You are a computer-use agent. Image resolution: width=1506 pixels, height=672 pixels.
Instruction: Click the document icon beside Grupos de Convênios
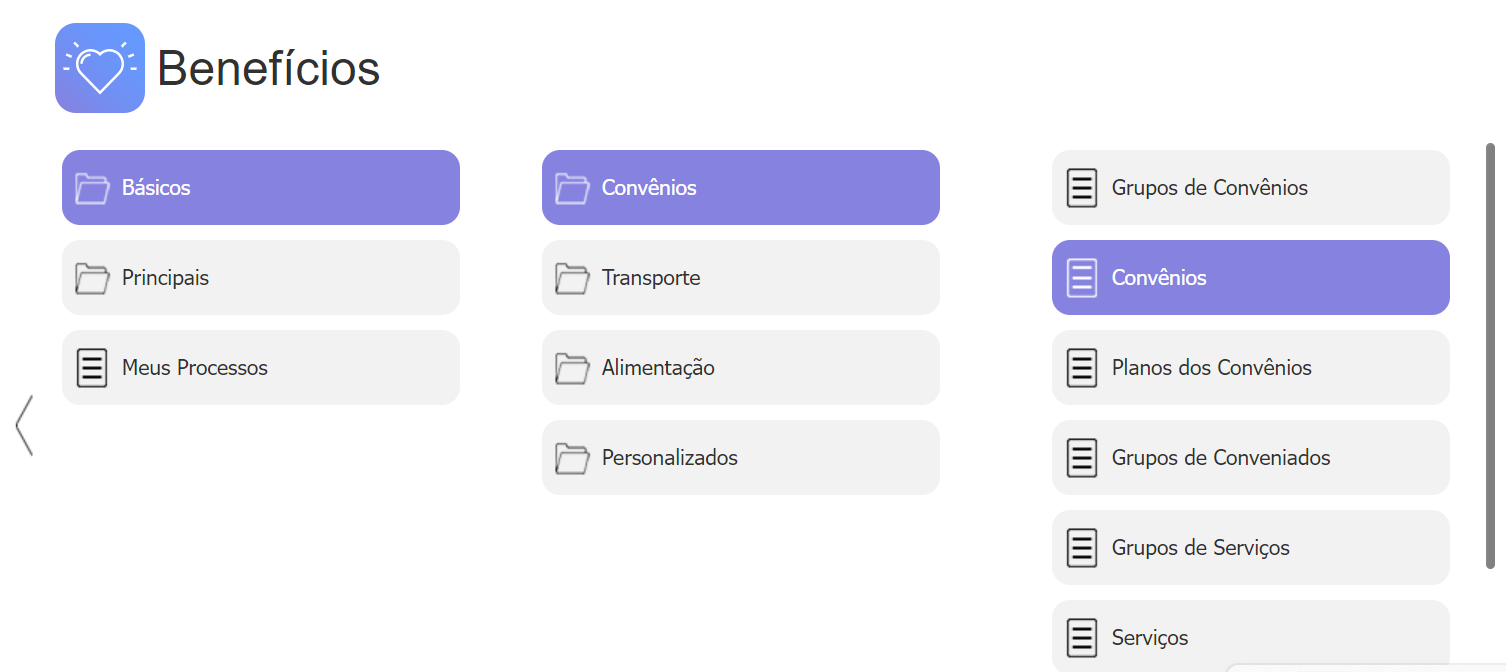tap(1082, 188)
